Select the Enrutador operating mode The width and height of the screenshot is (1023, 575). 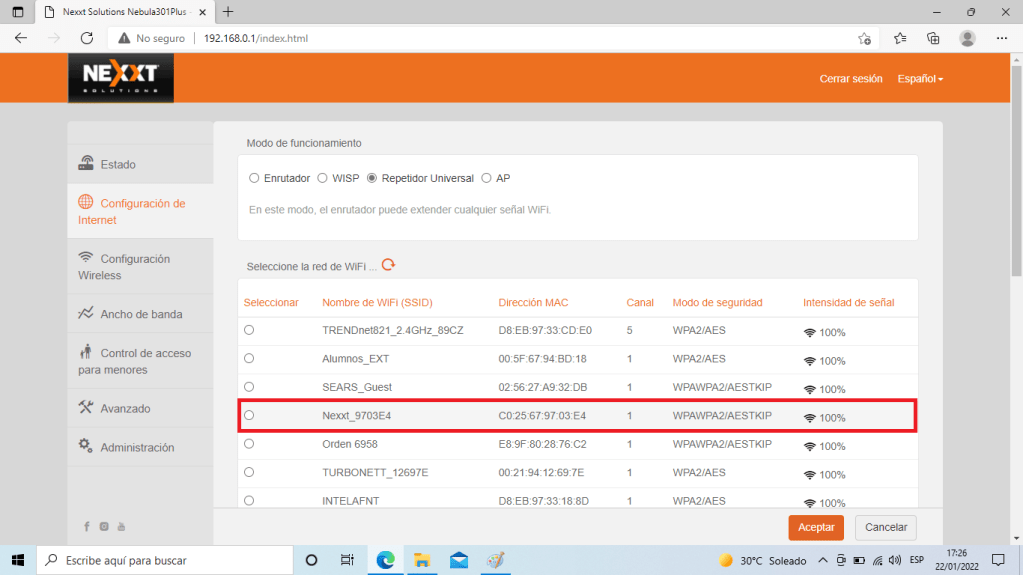pos(254,178)
